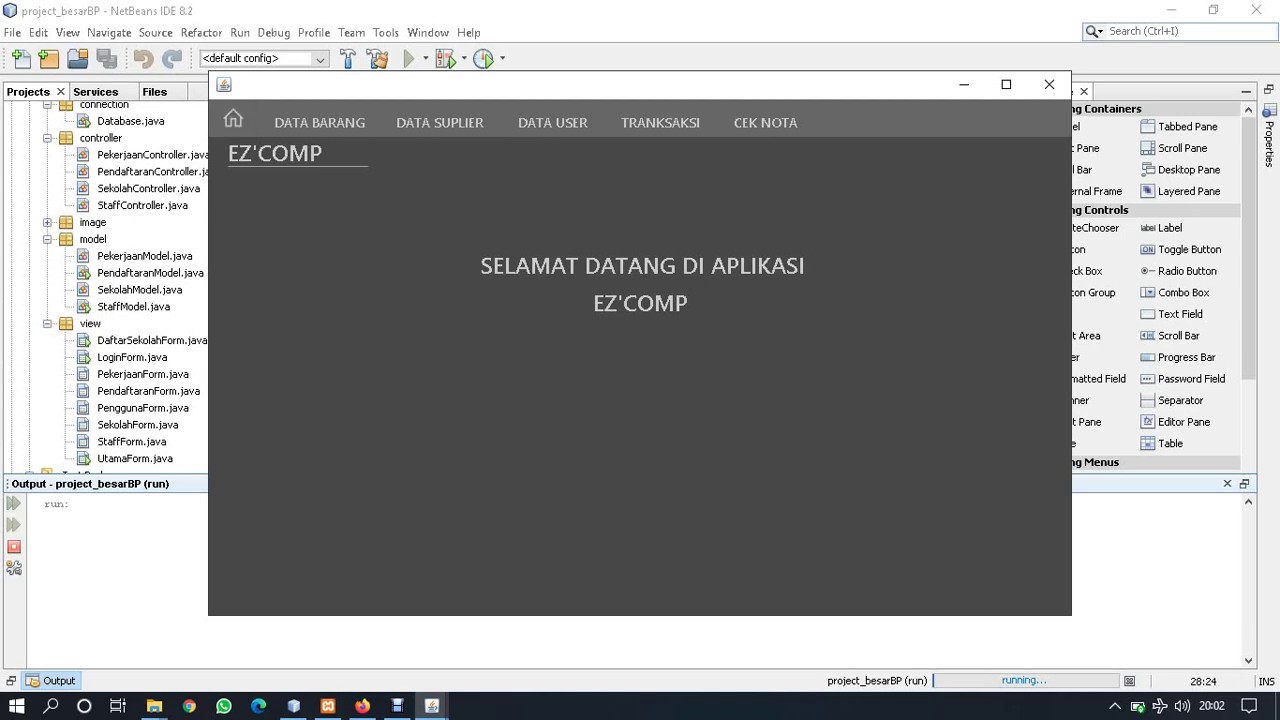Click the Build Project hammer icon
The height and width of the screenshot is (720, 1280).
tap(348, 59)
